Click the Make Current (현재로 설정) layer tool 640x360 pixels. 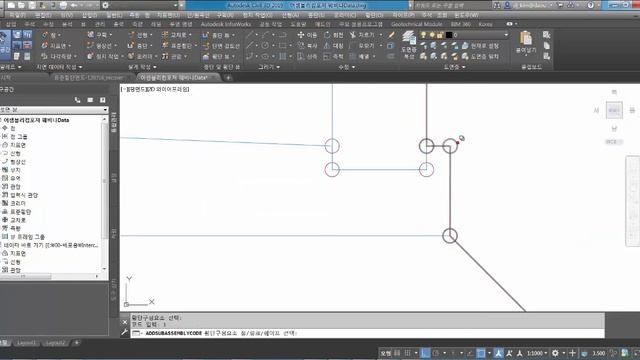click(x=480, y=46)
